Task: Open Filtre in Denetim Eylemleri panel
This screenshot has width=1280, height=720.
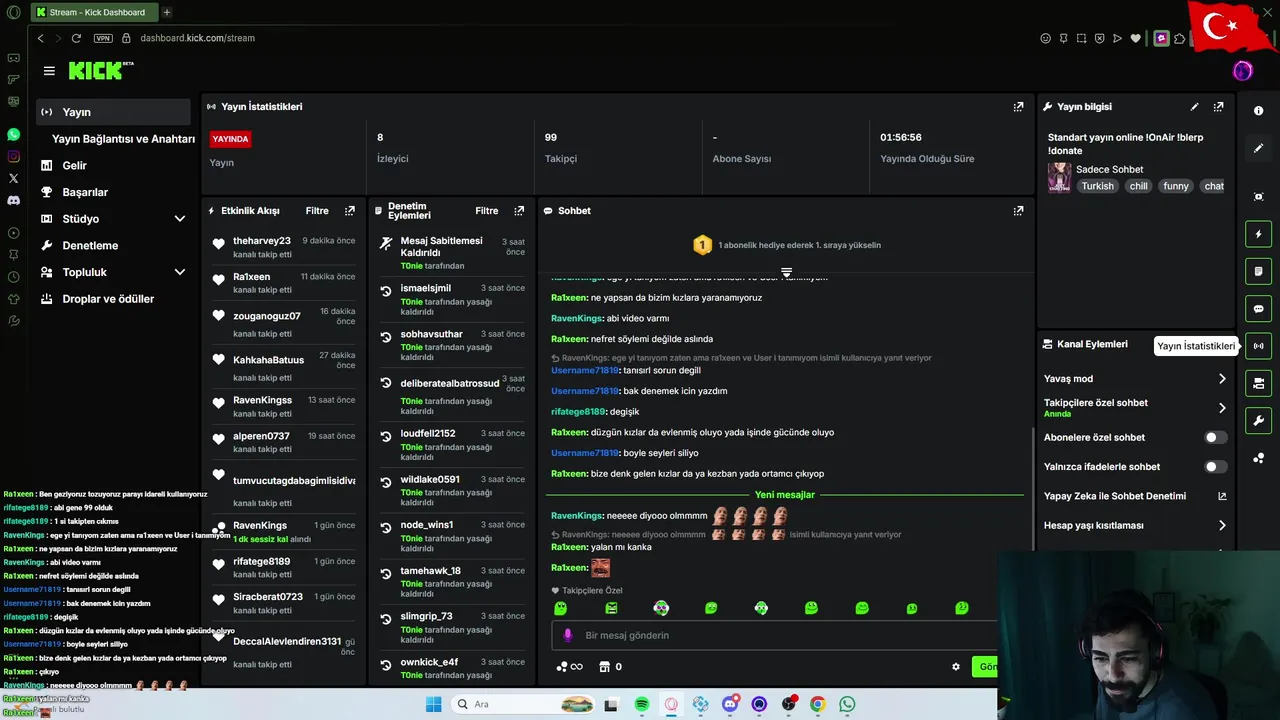Action: 487,211
